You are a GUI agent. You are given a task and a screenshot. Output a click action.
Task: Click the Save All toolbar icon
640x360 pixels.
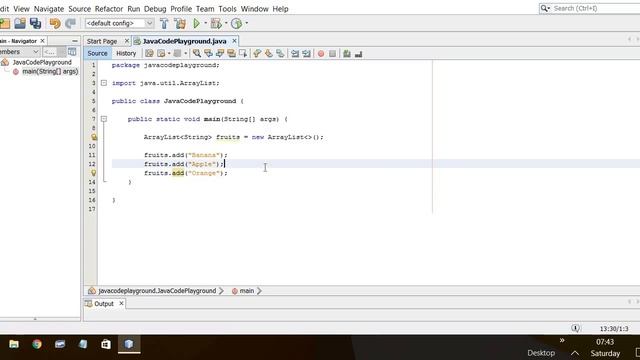[36, 23]
